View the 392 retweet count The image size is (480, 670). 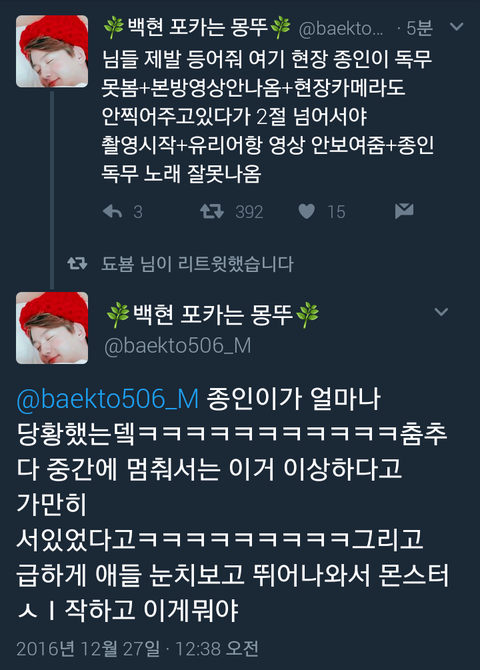(x=249, y=212)
